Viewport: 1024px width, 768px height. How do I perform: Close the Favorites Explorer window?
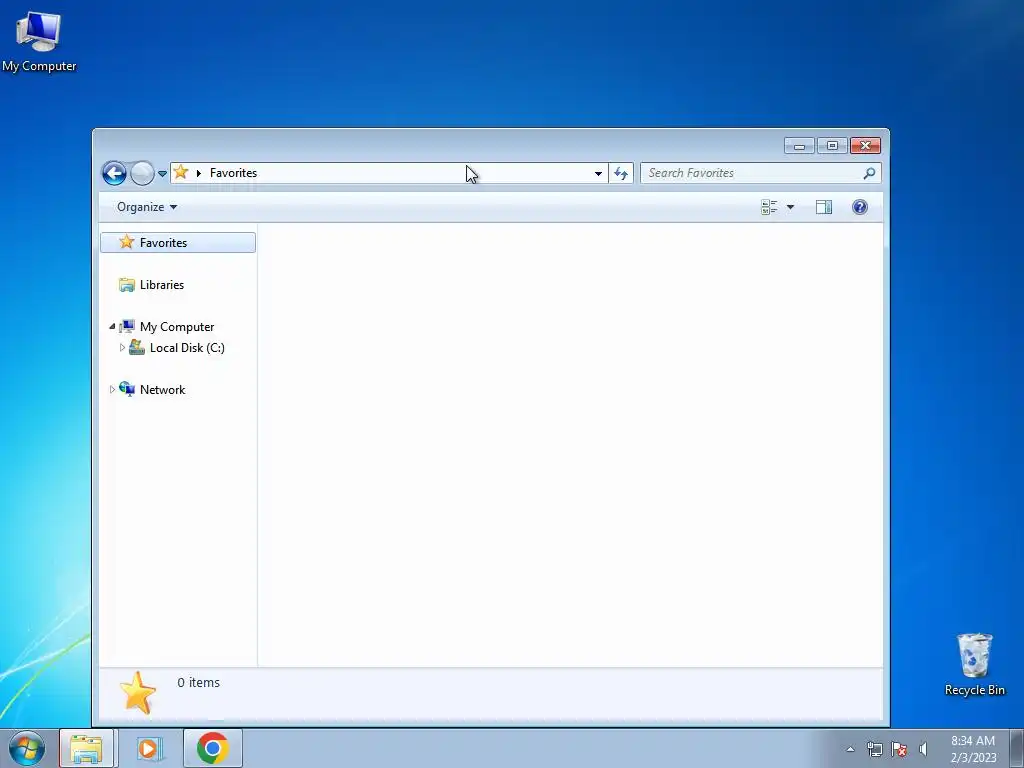click(865, 146)
